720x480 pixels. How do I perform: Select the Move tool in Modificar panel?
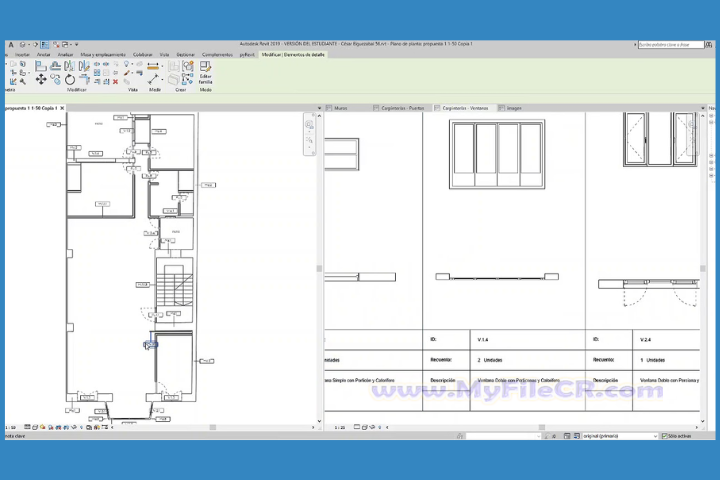click(41, 79)
